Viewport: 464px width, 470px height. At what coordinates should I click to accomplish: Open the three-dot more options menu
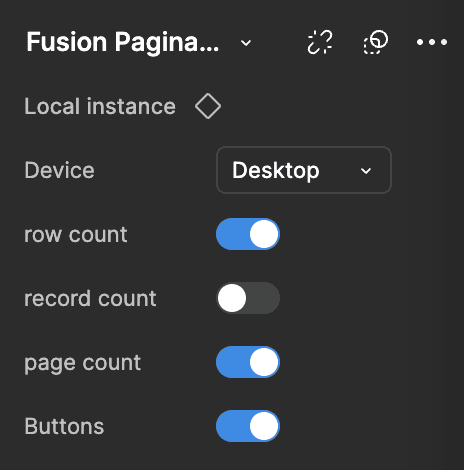pyautogui.click(x=432, y=42)
